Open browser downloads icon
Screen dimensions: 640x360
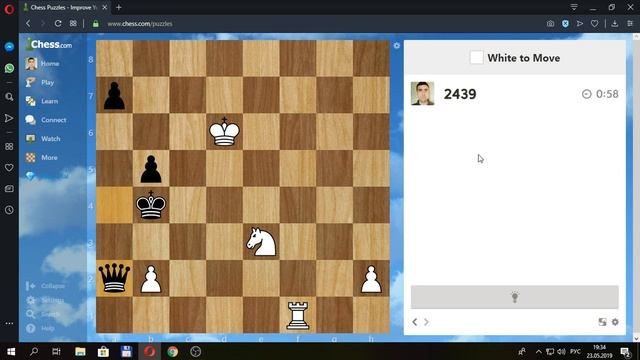(x=615, y=24)
